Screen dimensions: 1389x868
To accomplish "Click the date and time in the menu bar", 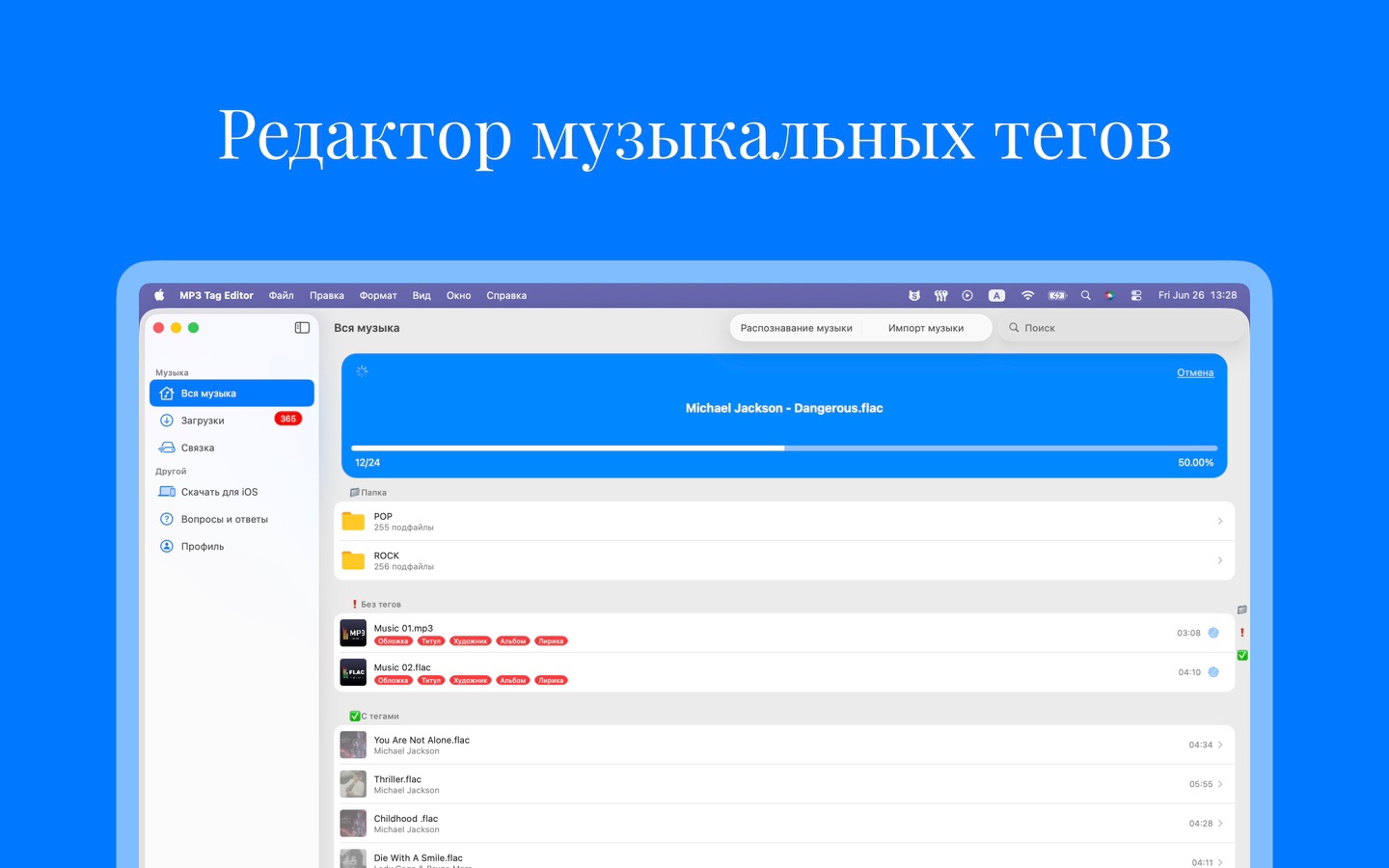I will pos(1197,296).
